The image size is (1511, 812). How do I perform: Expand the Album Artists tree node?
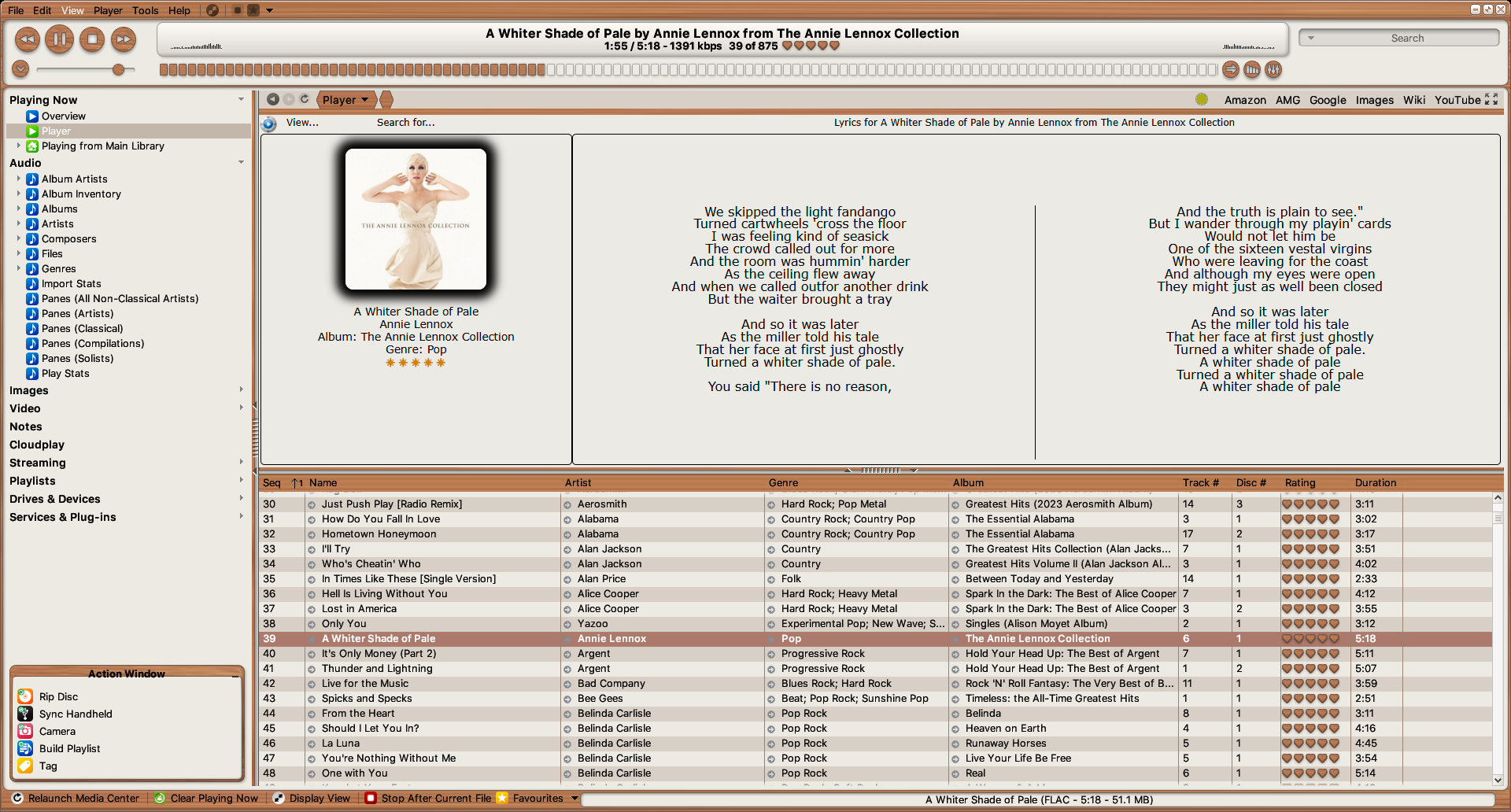click(19, 179)
